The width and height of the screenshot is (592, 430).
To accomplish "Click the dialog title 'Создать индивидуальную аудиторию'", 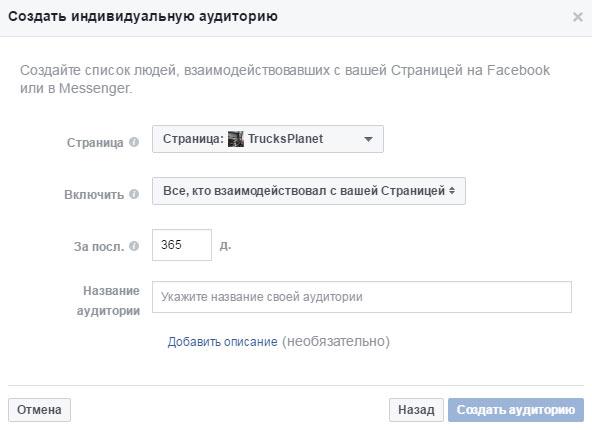I will click(143, 17).
